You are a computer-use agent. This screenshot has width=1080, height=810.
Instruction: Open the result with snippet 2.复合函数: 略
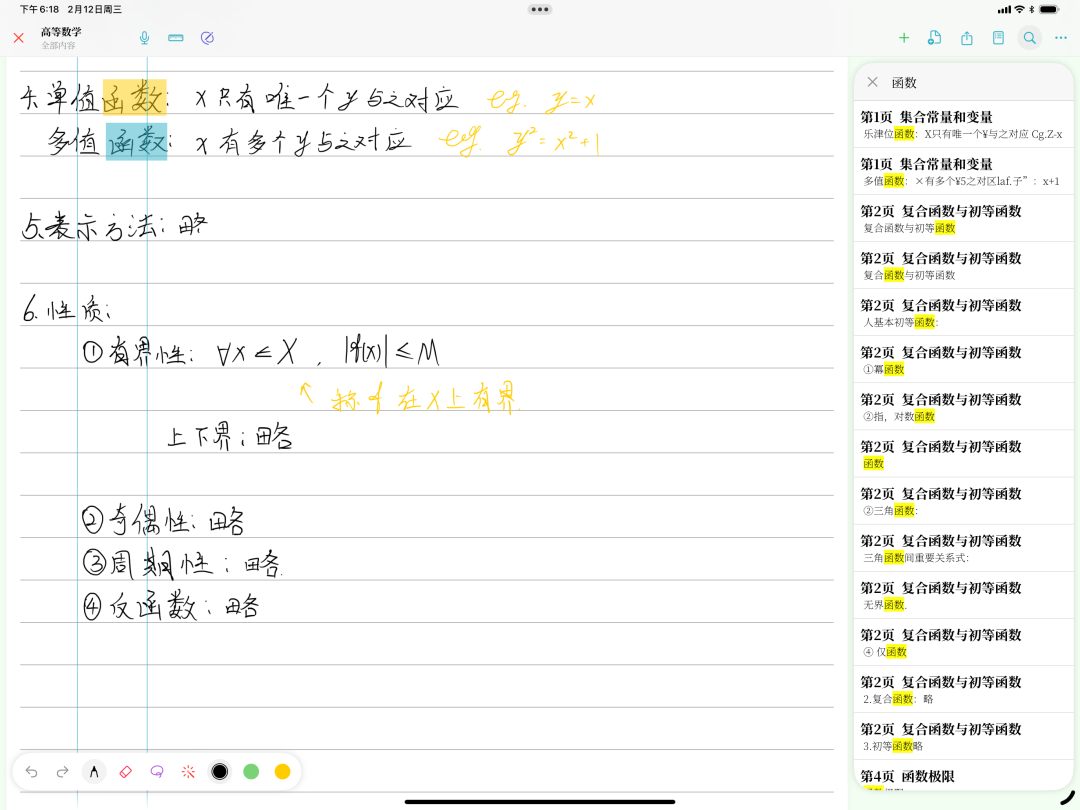[x=964, y=689]
